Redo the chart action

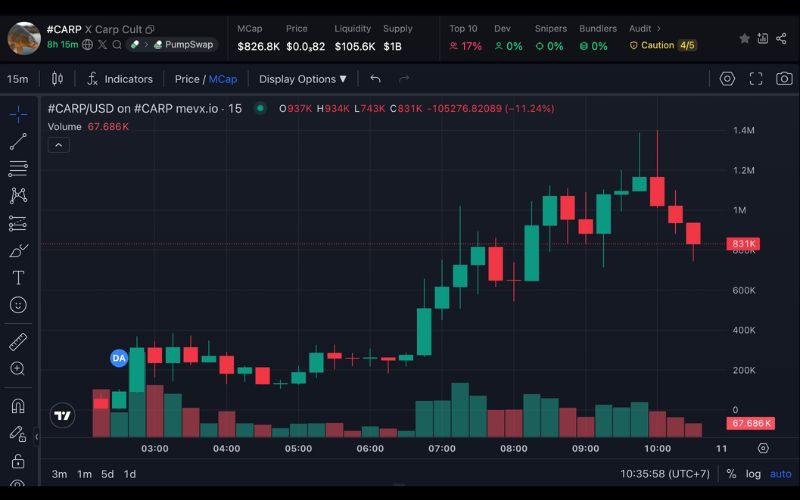(x=404, y=79)
